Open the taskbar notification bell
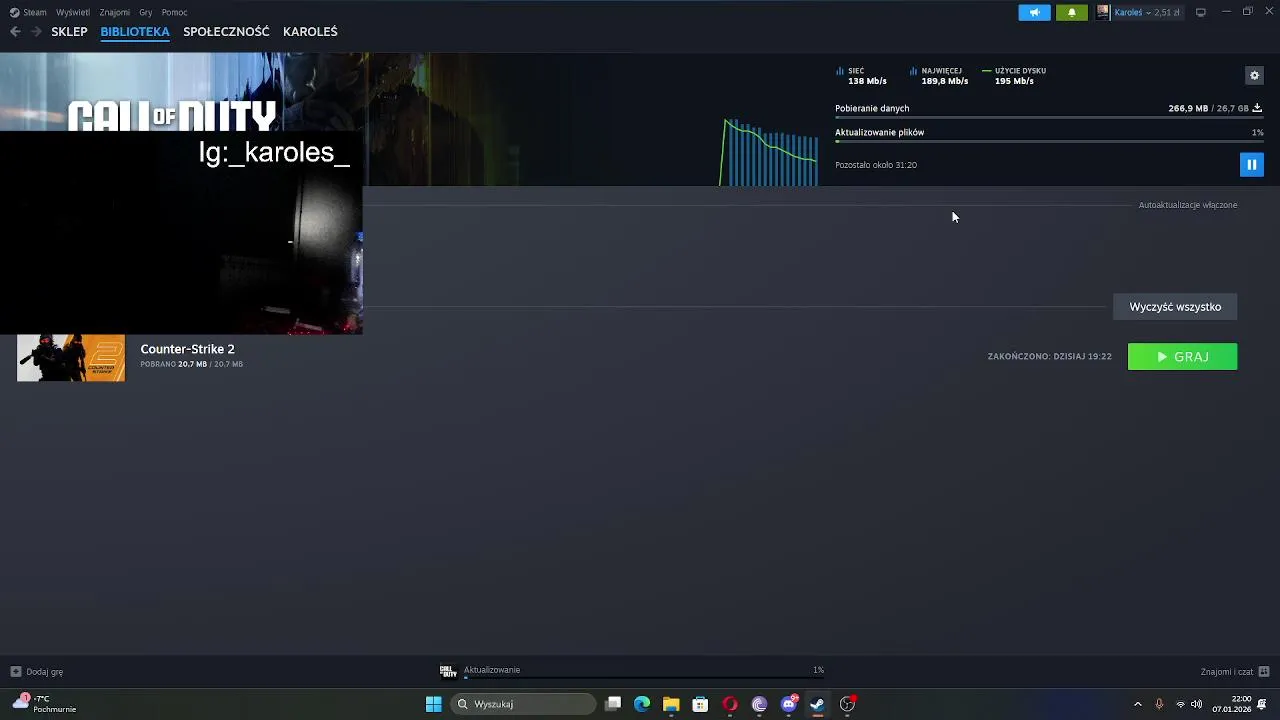 pyautogui.click(x=1263, y=704)
